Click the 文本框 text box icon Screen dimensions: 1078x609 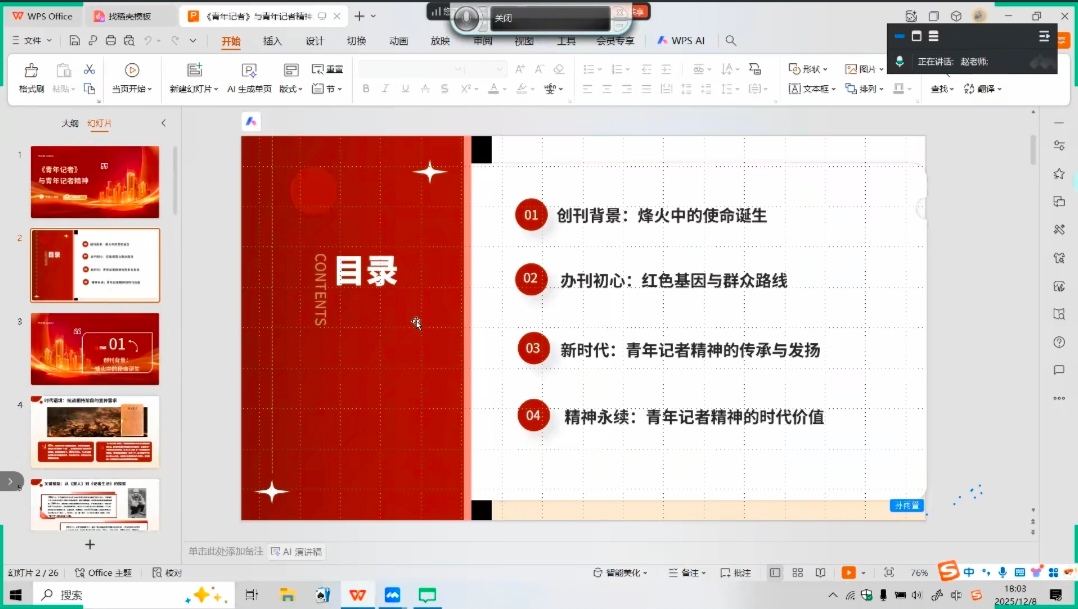tap(794, 89)
